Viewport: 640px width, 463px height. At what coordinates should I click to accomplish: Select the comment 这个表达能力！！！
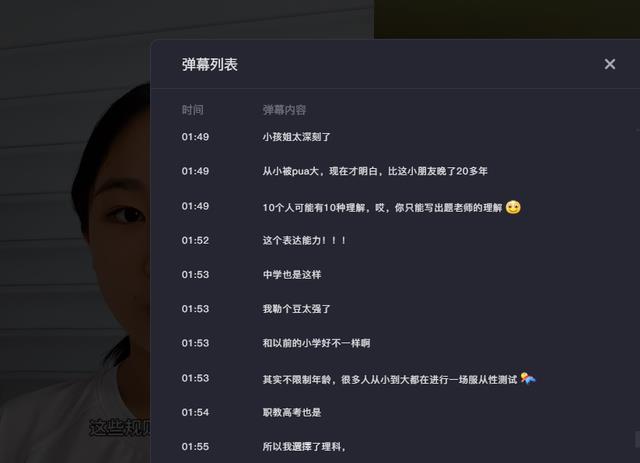point(304,240)
